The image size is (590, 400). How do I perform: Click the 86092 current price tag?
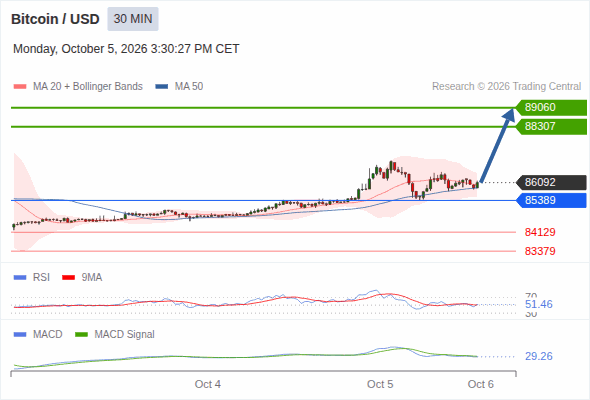pos(551,183)
